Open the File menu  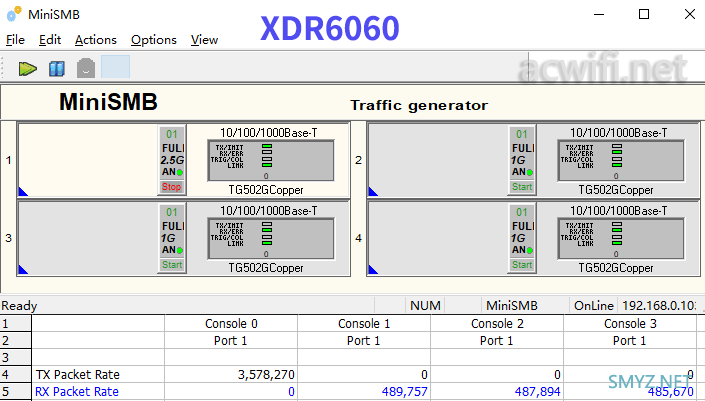click(15, 40)
